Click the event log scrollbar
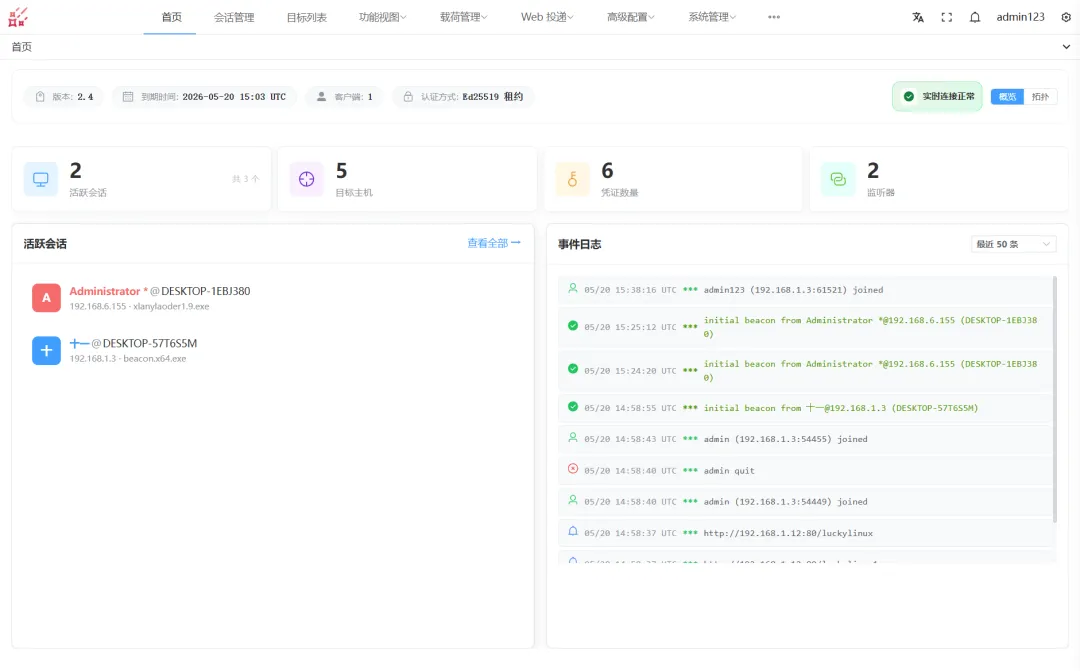Image resolution: width=1080 pixels, height=671 pixels. click(1054, 400)
